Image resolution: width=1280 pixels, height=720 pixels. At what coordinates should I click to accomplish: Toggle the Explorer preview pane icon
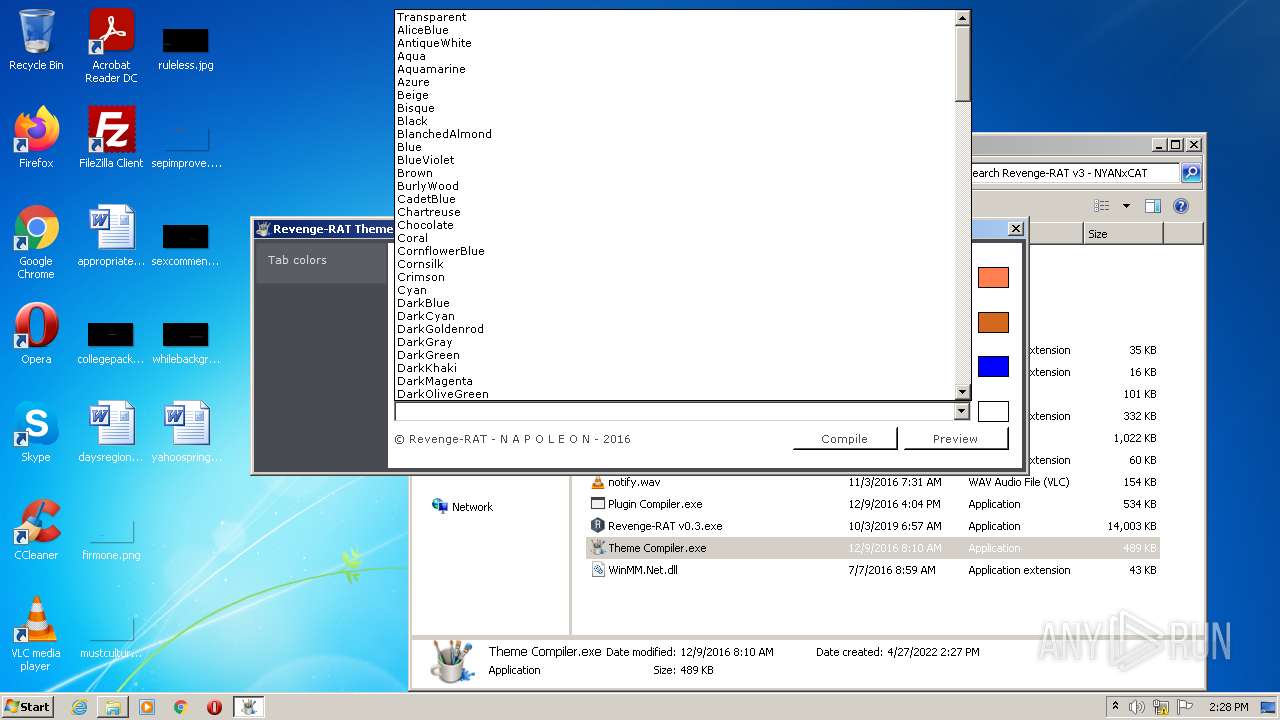pos(1153,206)
